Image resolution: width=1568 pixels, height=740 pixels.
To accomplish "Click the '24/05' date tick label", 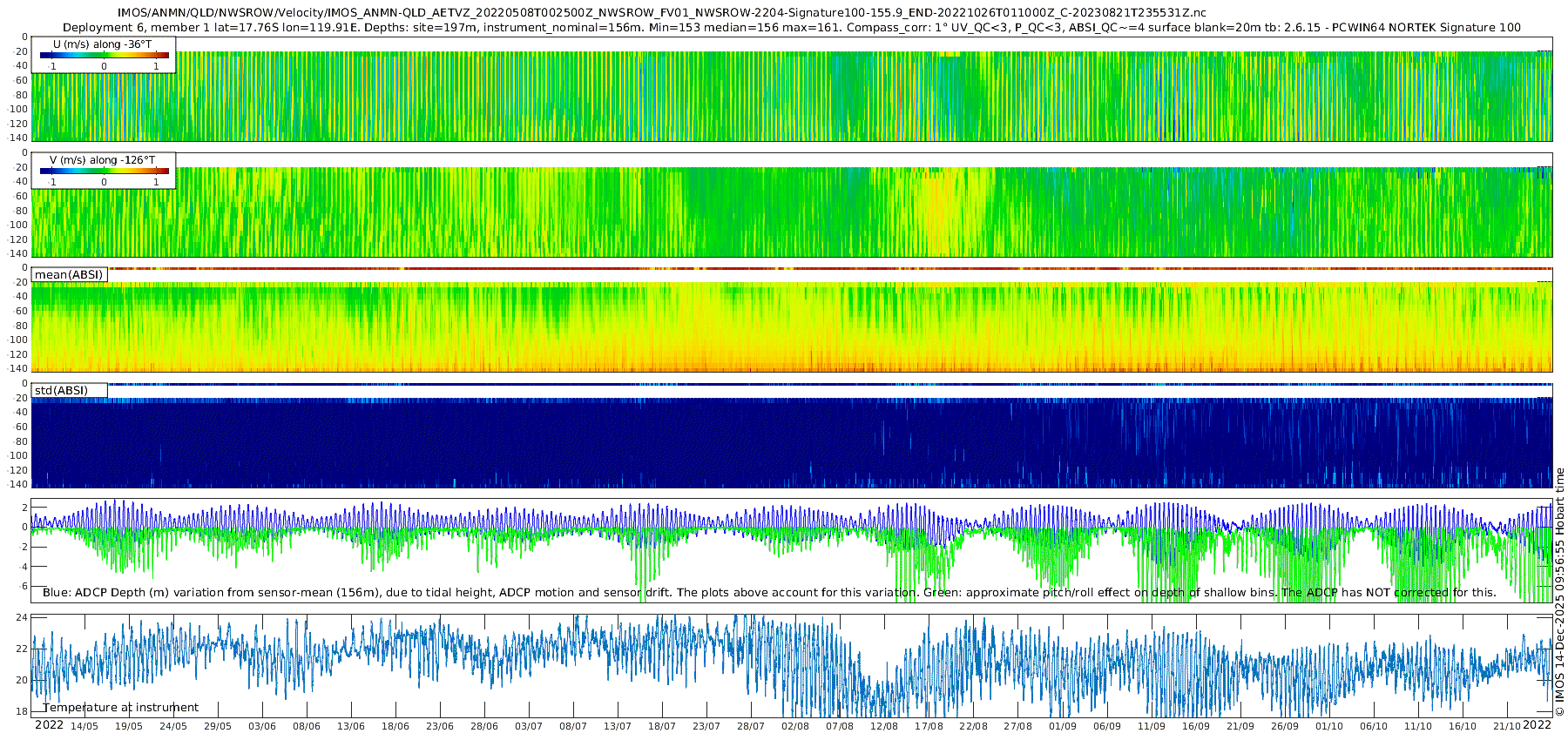I will click(x=173, y=726).
